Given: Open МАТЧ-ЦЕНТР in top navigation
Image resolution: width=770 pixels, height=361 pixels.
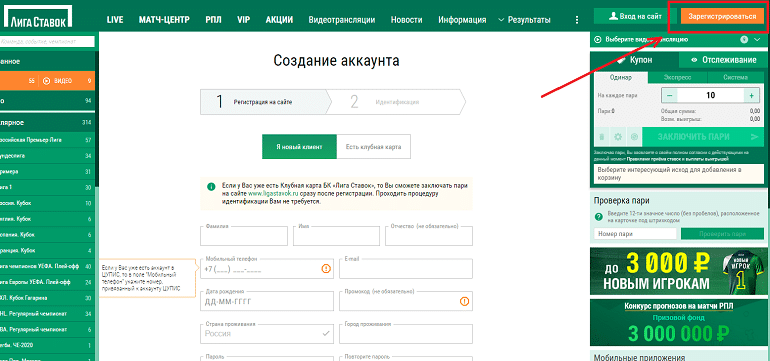Looking at the screenshot, I should pyautogui.click(x=164, y=20).
